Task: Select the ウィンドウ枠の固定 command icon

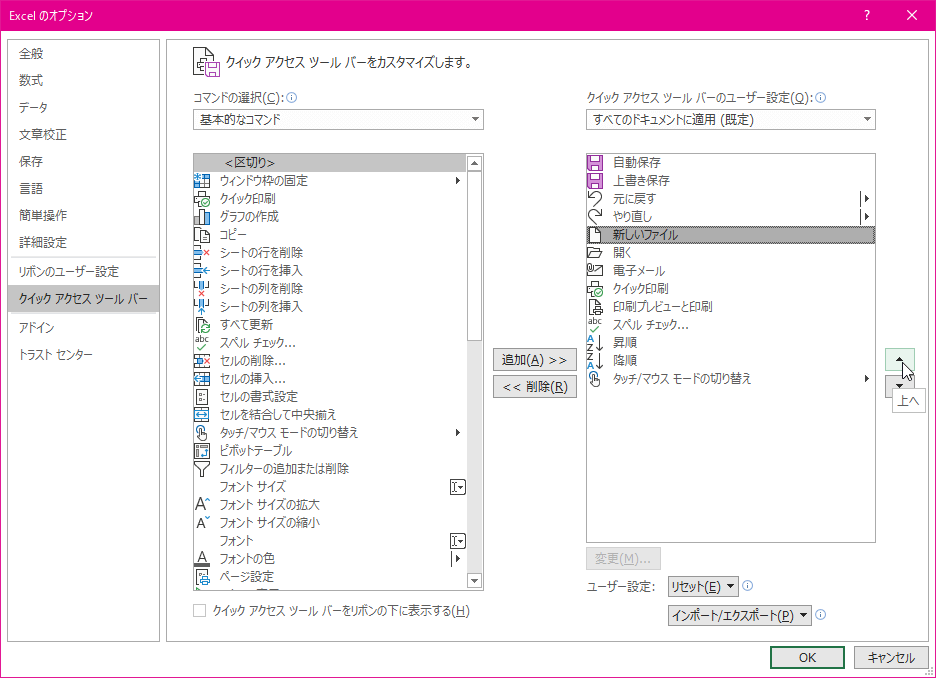Action: [202, 180]
